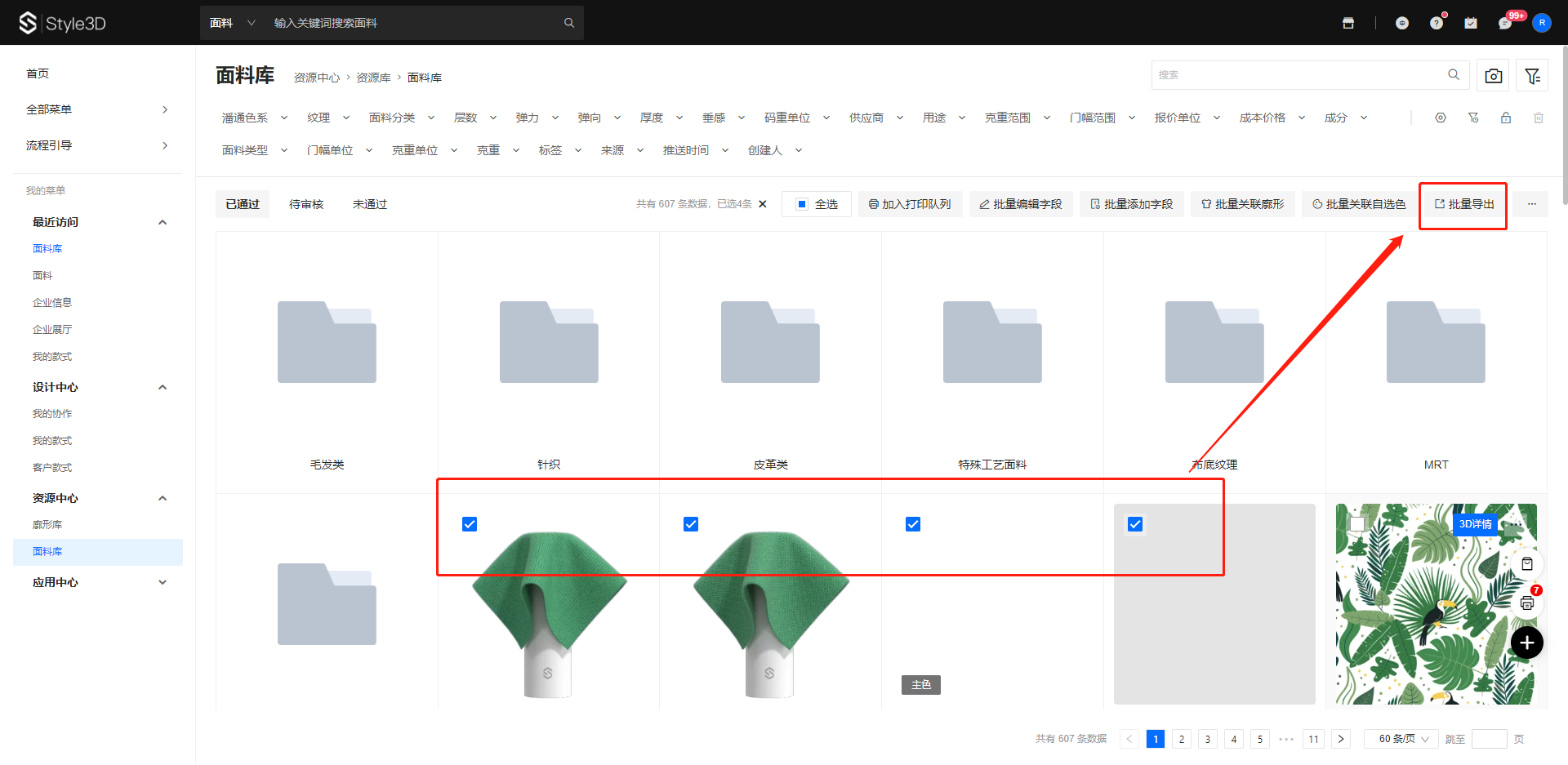Click the 批量导出 button
Screen dimensions: 1568x765
click(1463, 204)
